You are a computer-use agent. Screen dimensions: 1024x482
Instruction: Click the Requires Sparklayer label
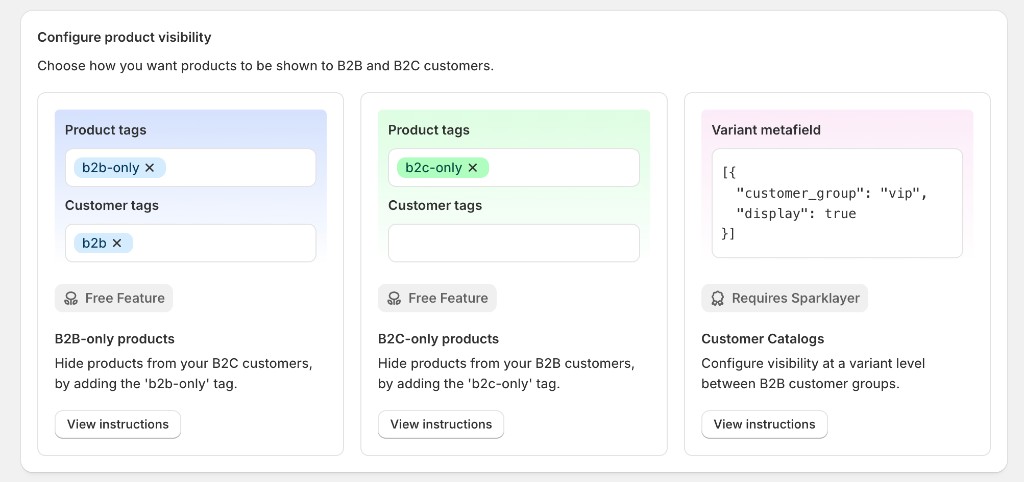tap(795, 298)
